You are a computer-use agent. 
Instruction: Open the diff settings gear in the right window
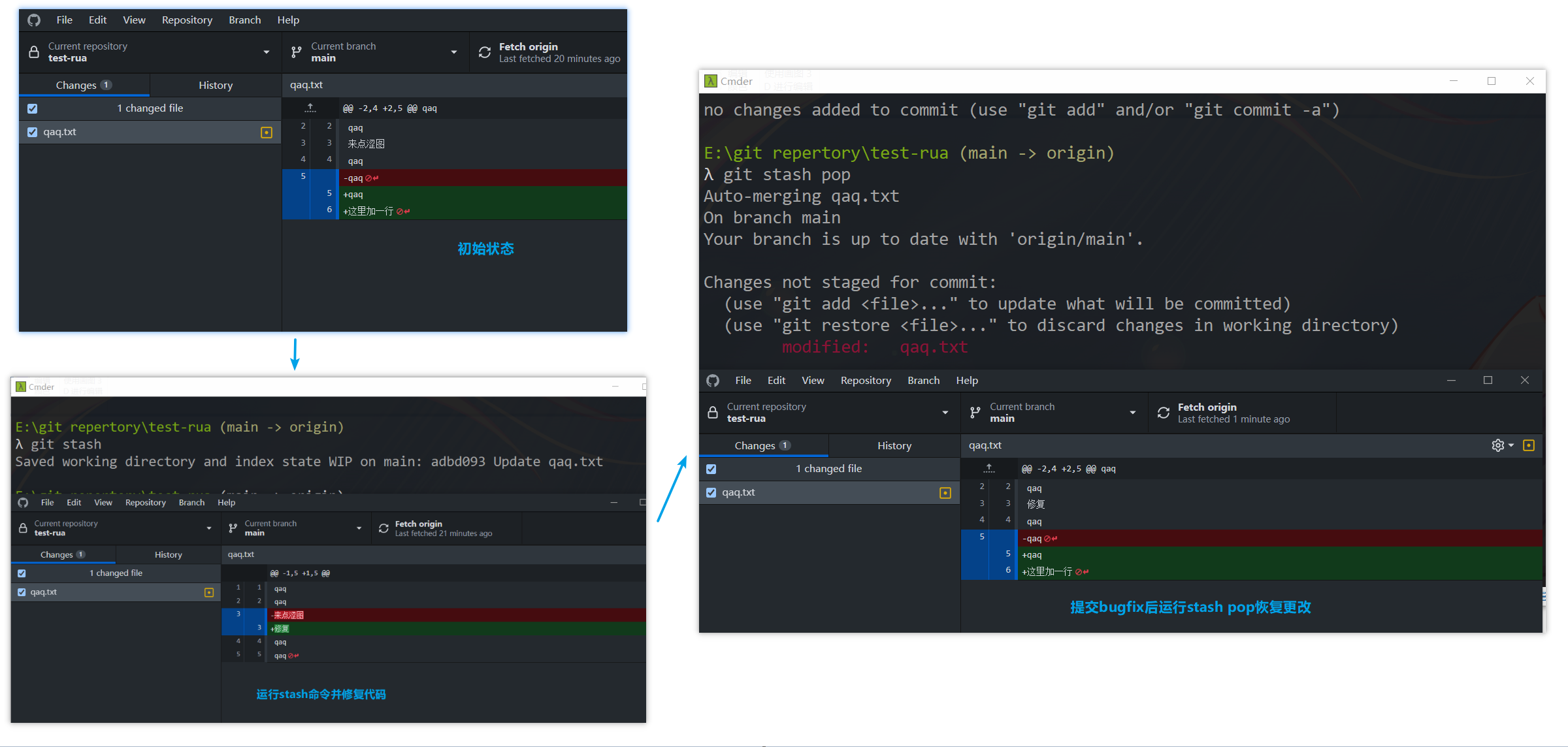tap(1498, 445)
